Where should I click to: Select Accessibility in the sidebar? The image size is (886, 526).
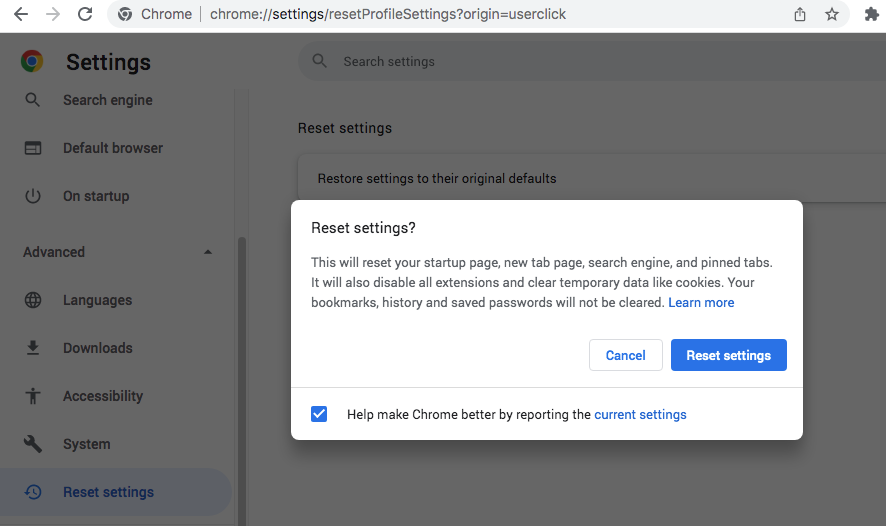coord(103,396)
